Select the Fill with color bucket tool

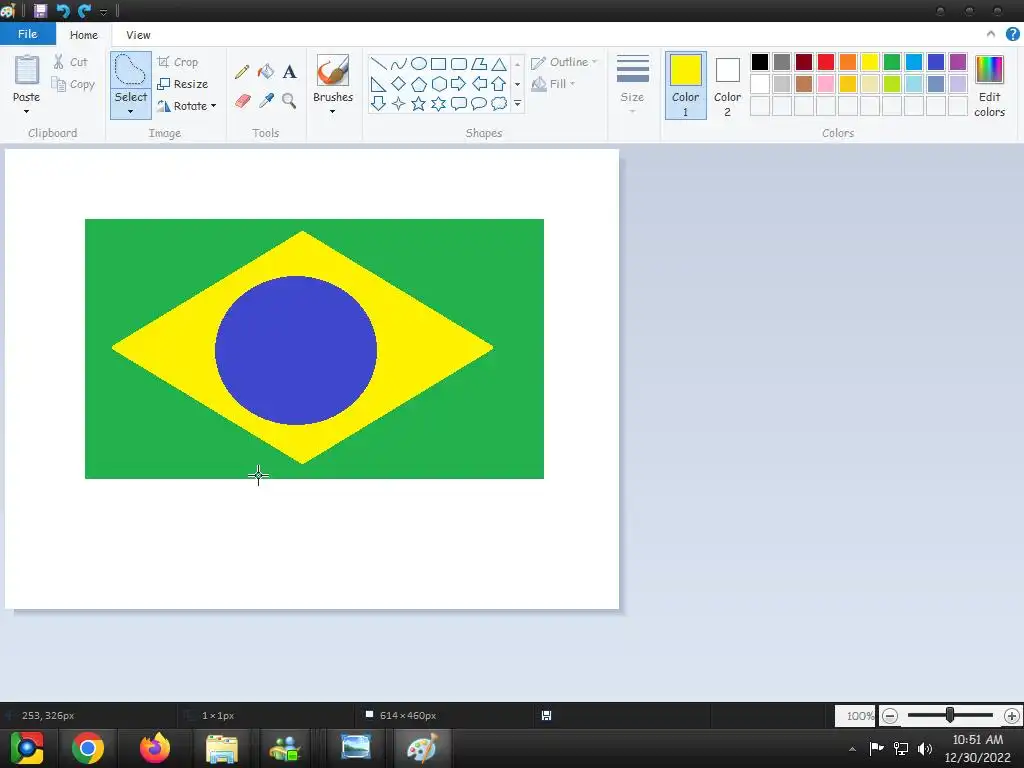(x=266, y=72)
